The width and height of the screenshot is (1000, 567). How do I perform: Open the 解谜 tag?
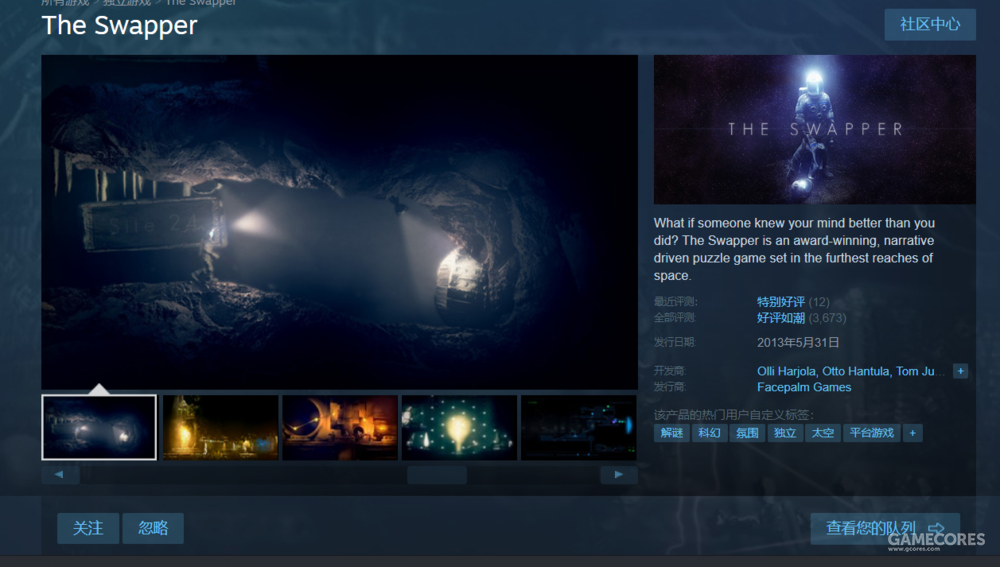(672, 433)
